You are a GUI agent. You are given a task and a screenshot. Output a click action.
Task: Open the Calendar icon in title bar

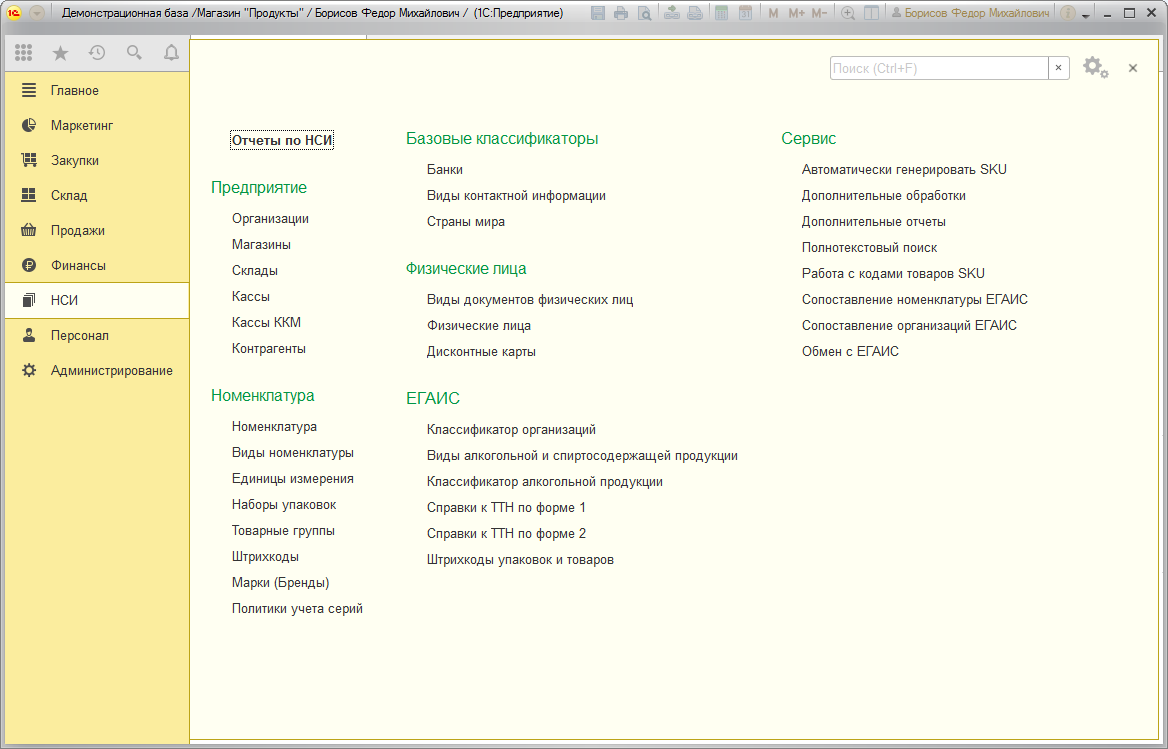[745, 13]
